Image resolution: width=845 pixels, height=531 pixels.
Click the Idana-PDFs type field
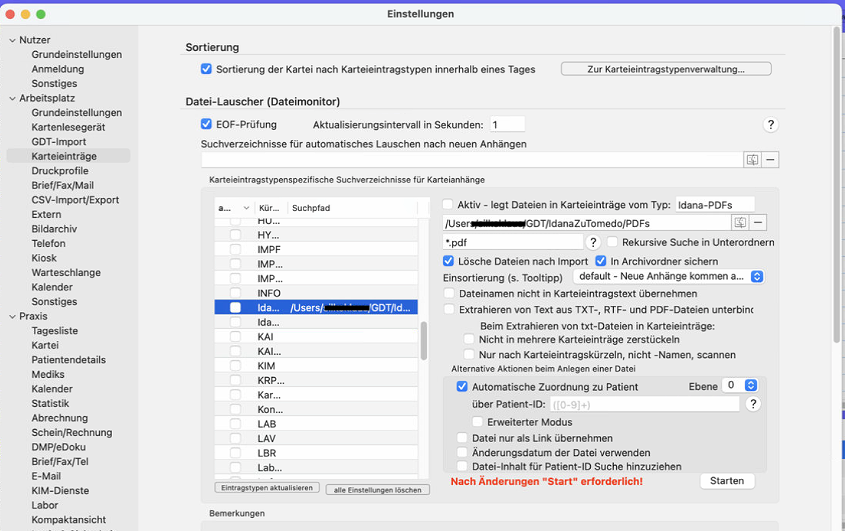pyautogui.click(x=715, y=205)
